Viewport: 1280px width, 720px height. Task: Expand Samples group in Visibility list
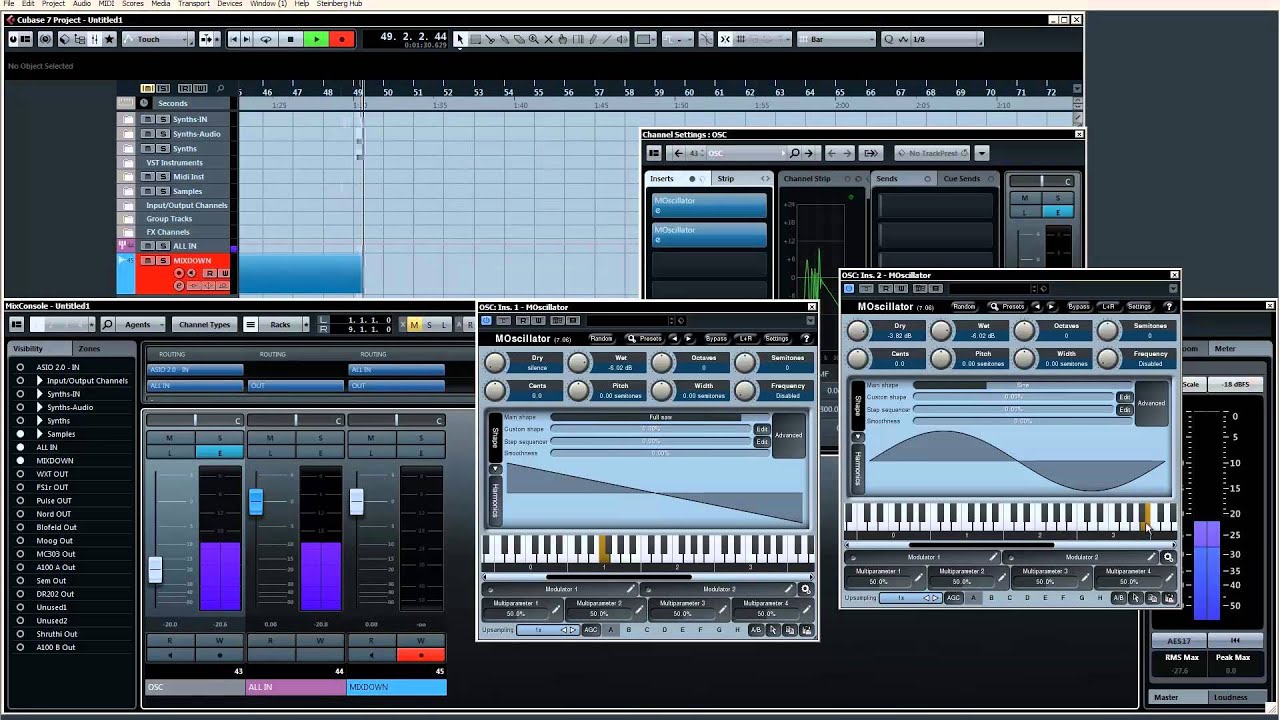(40, 434)
